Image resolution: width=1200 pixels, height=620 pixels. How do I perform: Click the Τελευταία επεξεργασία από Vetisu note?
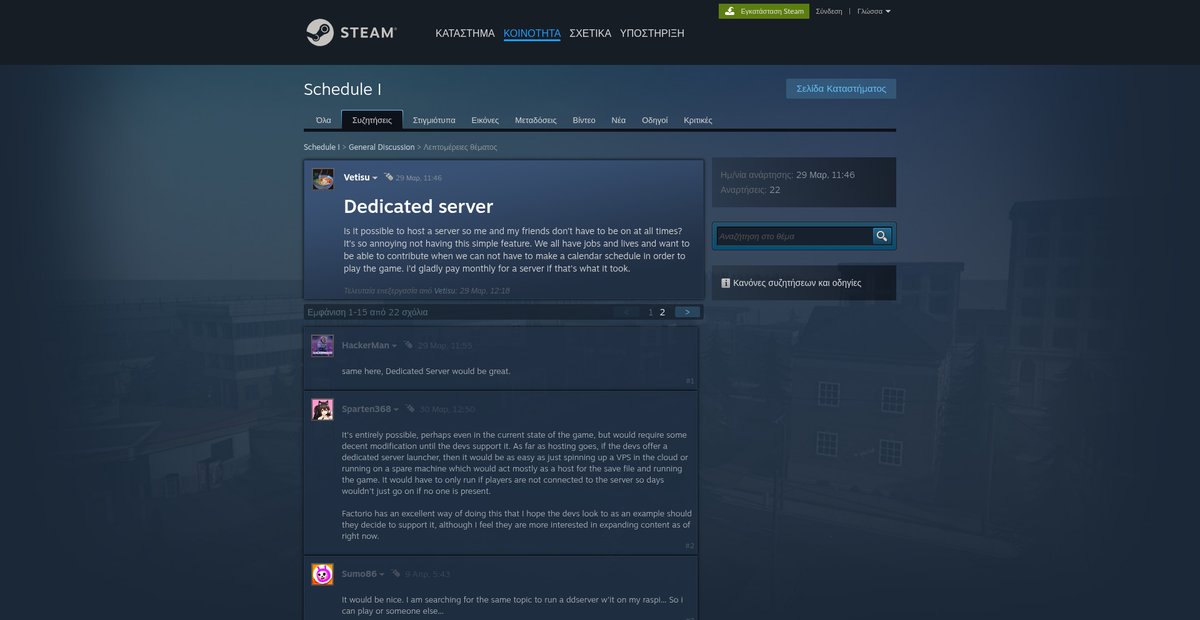[x=427, y=290]
